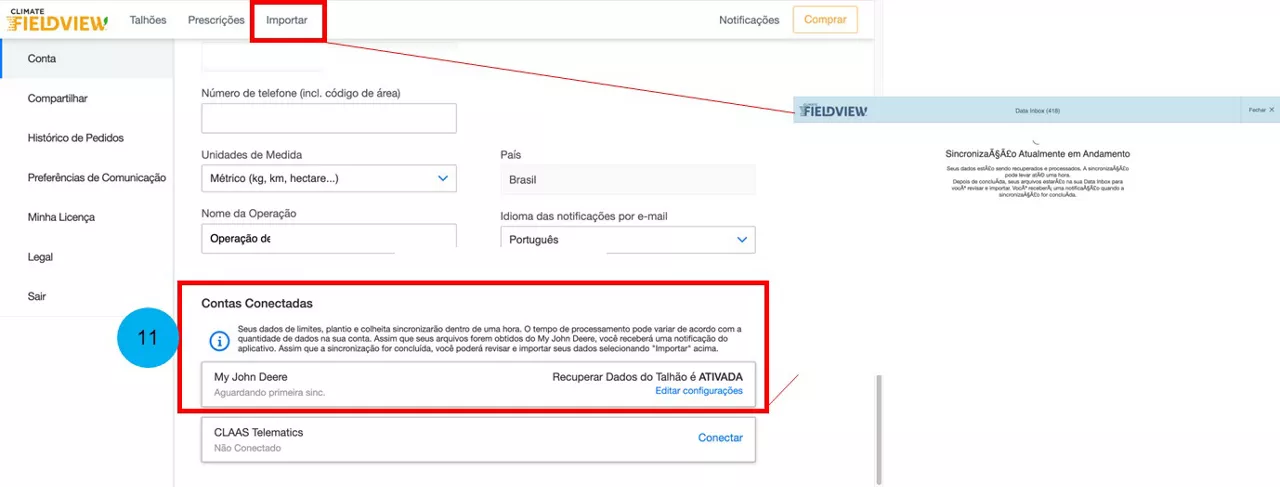Open Notificações in the header

(x=749, y=20)
